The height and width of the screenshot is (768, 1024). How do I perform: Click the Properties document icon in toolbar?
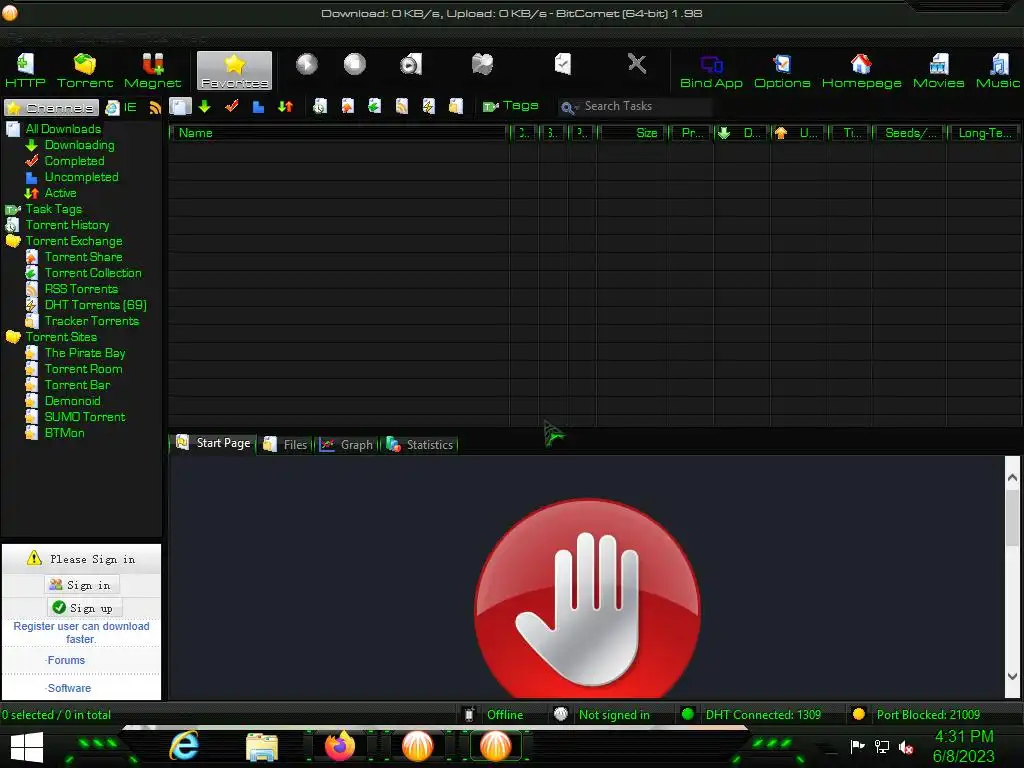pyautogui.click(x=562, y=64)
